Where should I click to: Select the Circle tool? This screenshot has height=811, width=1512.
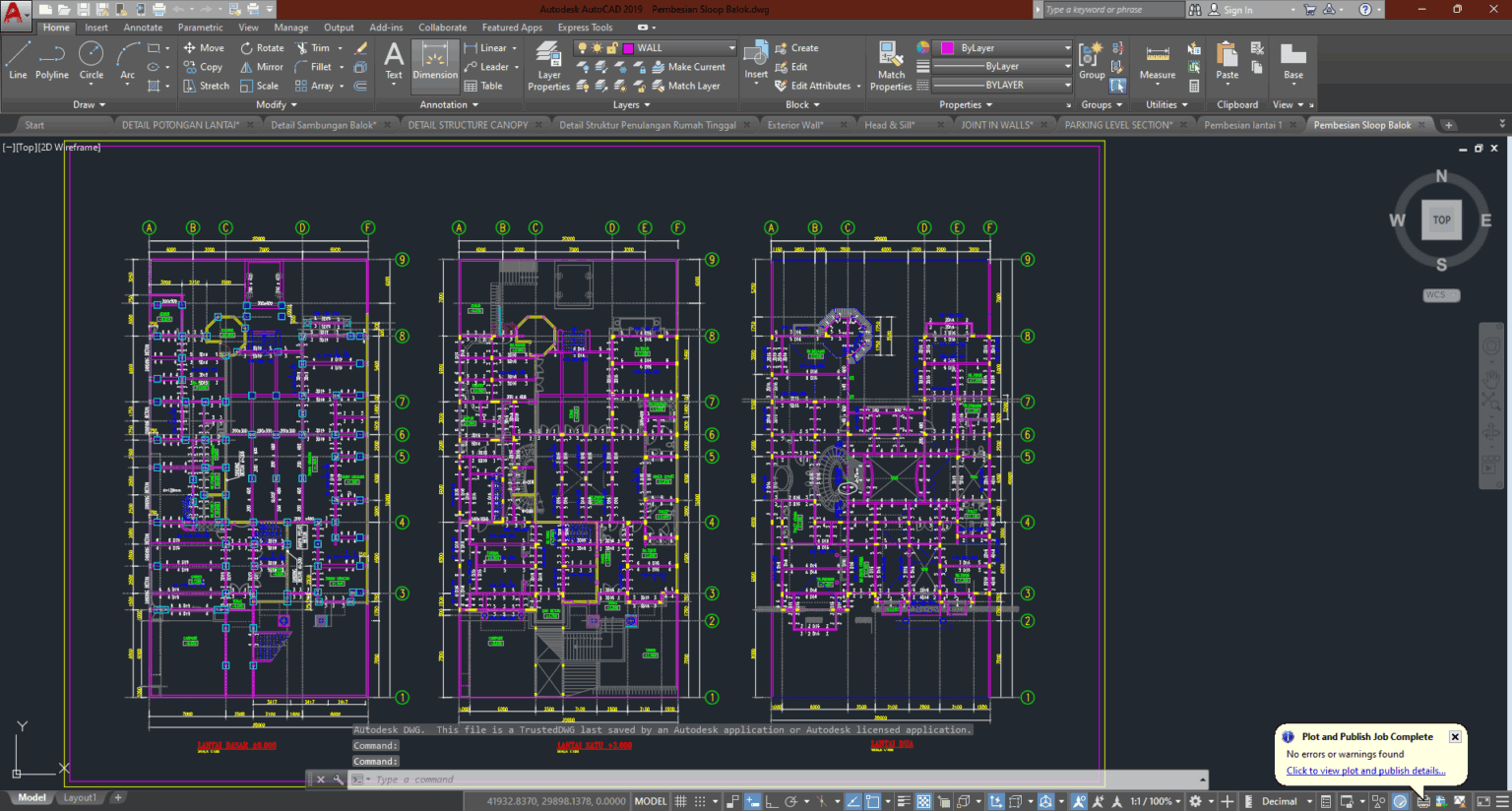[91, 66]
